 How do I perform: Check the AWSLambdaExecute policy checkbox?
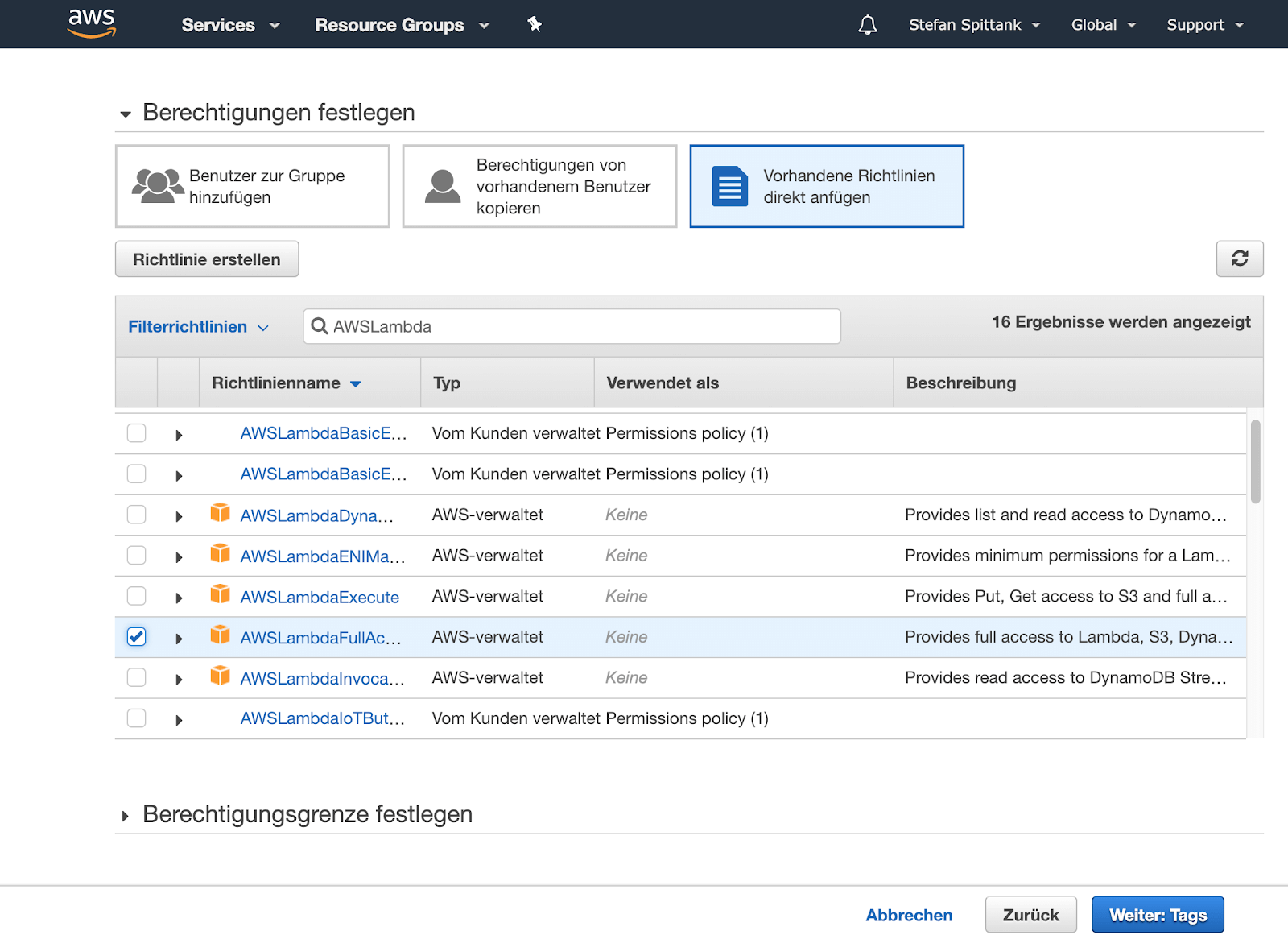[x=137, y=596]
